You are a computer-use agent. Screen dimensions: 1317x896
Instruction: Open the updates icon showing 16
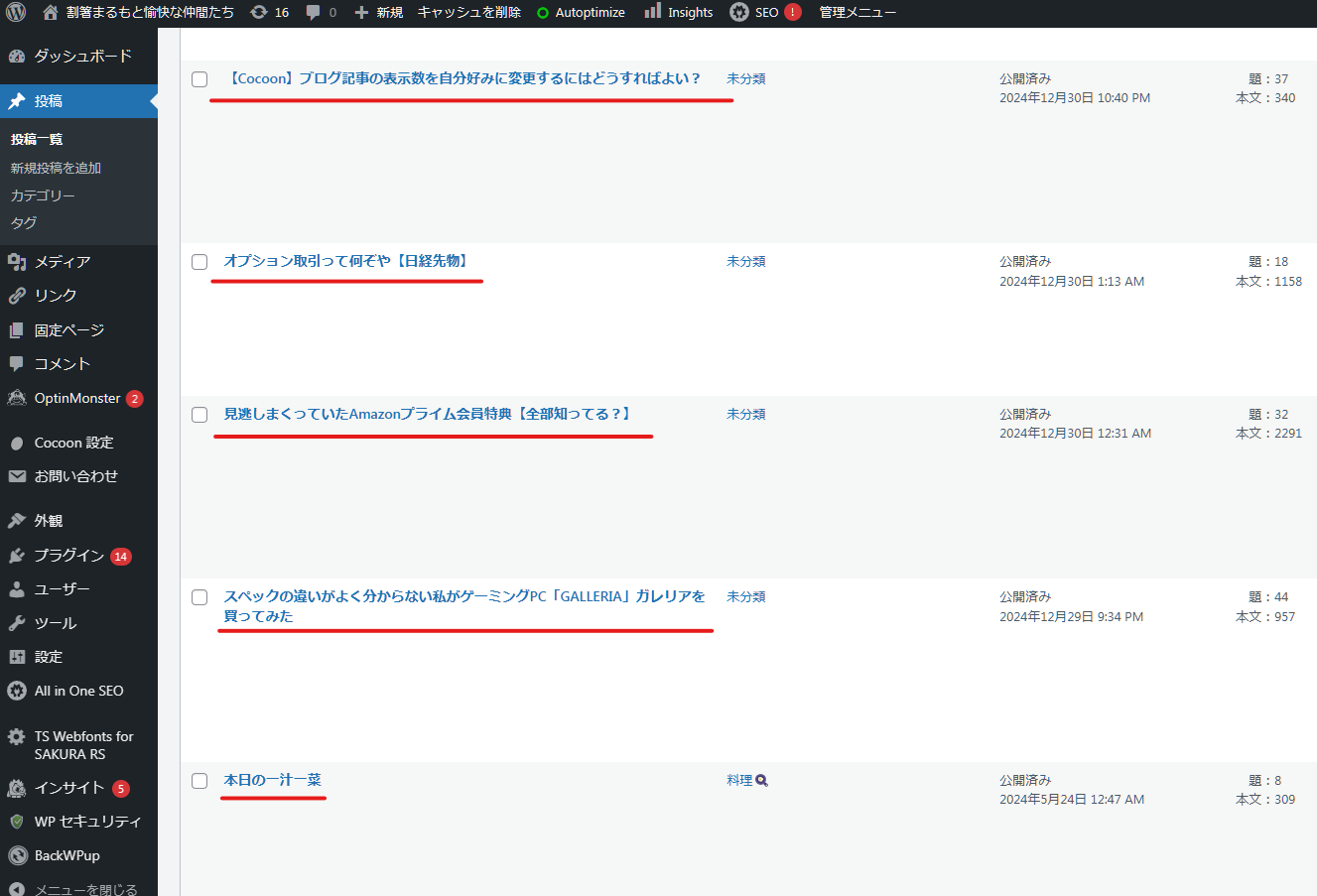click(259, 12)
